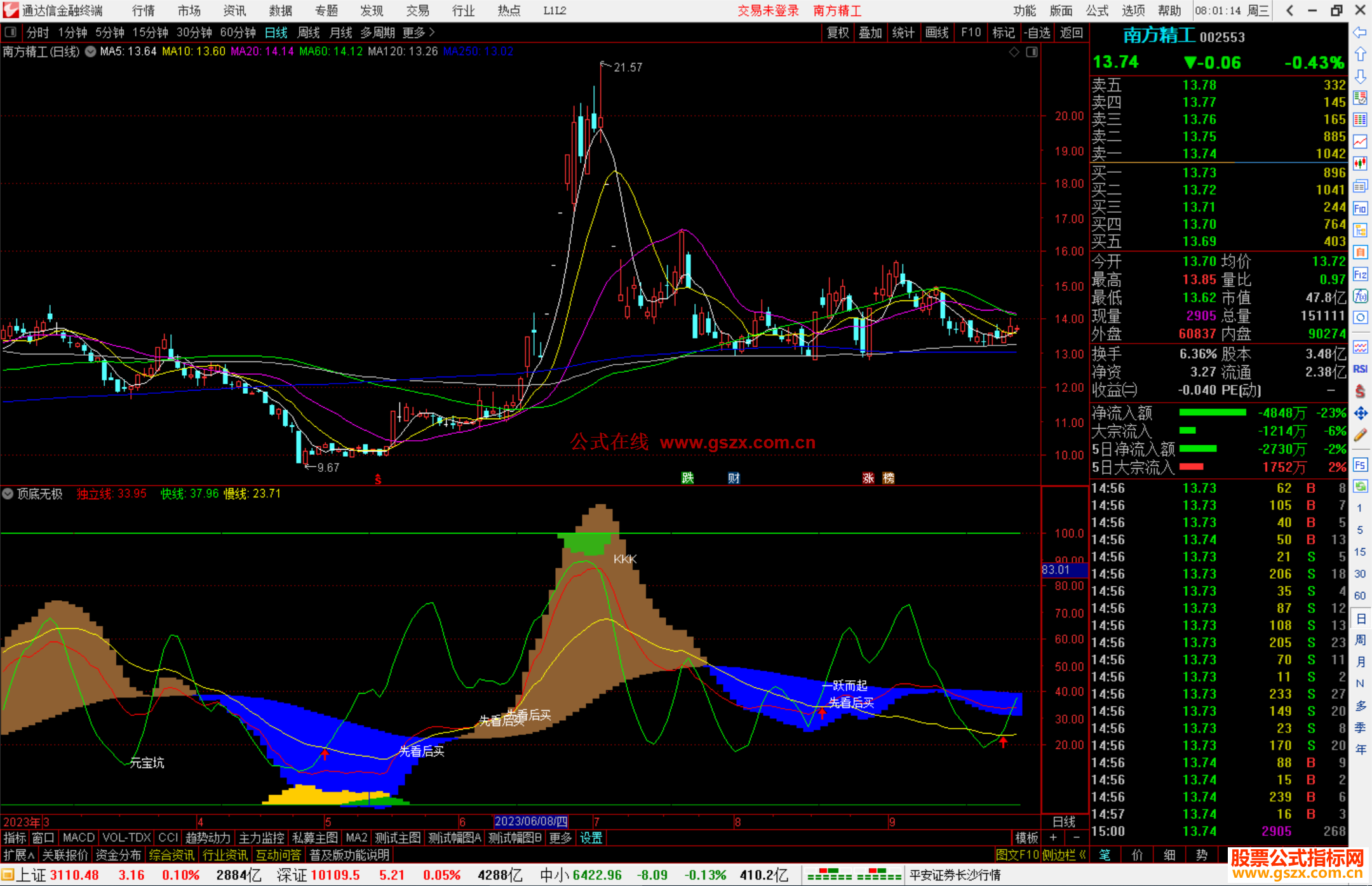Click the panel layout icon left of 分时
The width and height of the screenshot is (1372, 886).
point(10,32)
